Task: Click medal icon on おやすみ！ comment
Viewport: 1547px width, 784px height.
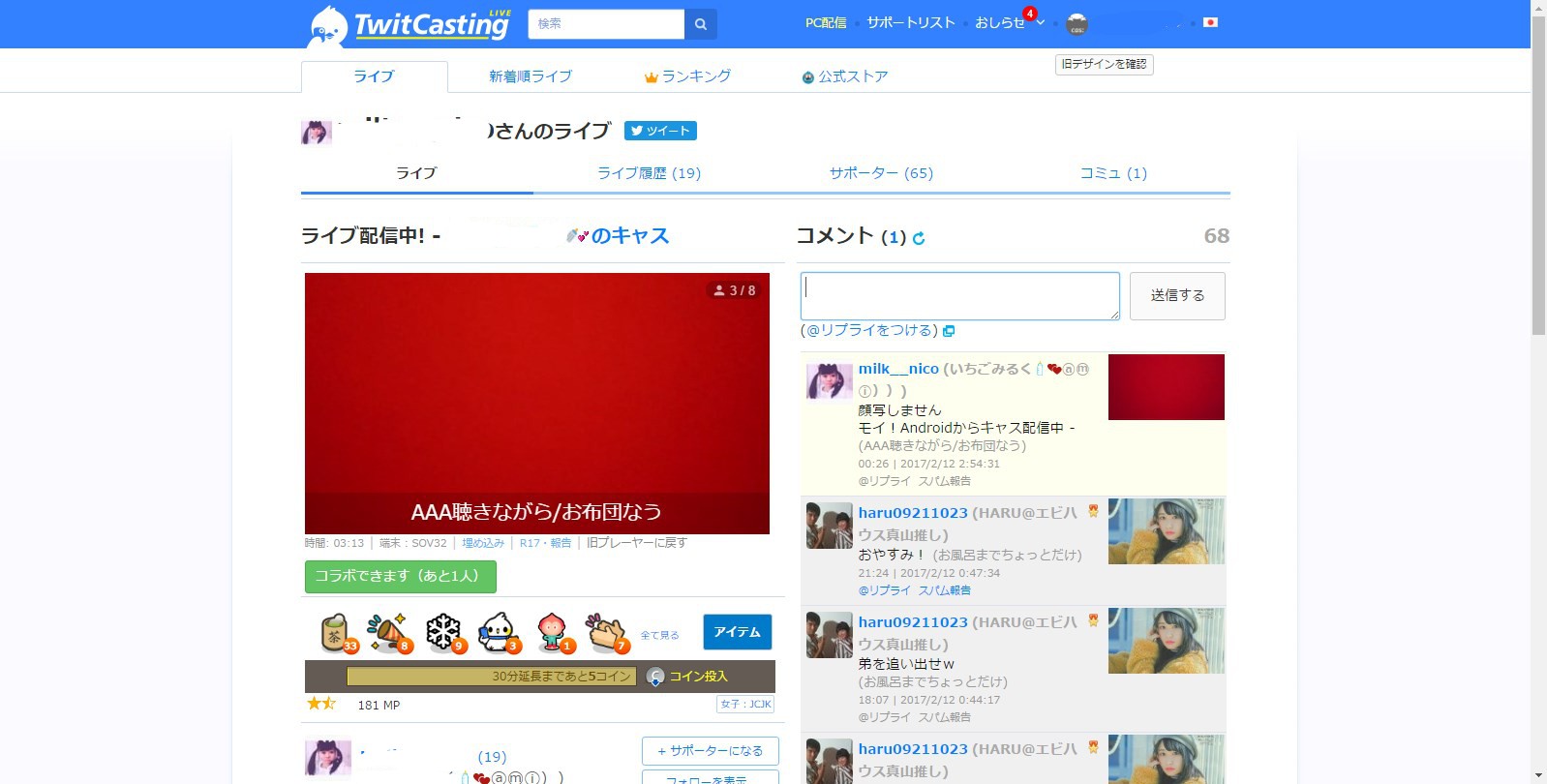Action: coord(1093,511)
